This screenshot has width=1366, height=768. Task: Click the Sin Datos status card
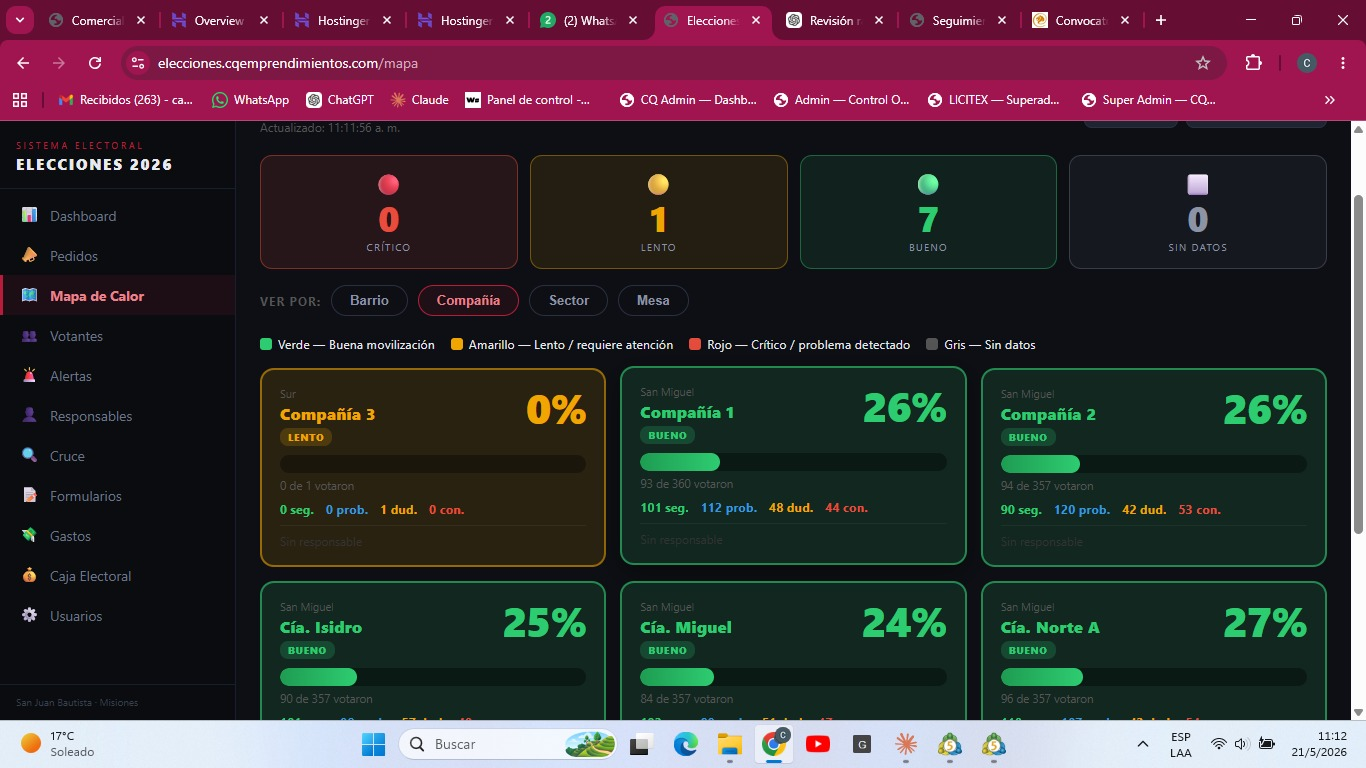(x=1198, y=212)
